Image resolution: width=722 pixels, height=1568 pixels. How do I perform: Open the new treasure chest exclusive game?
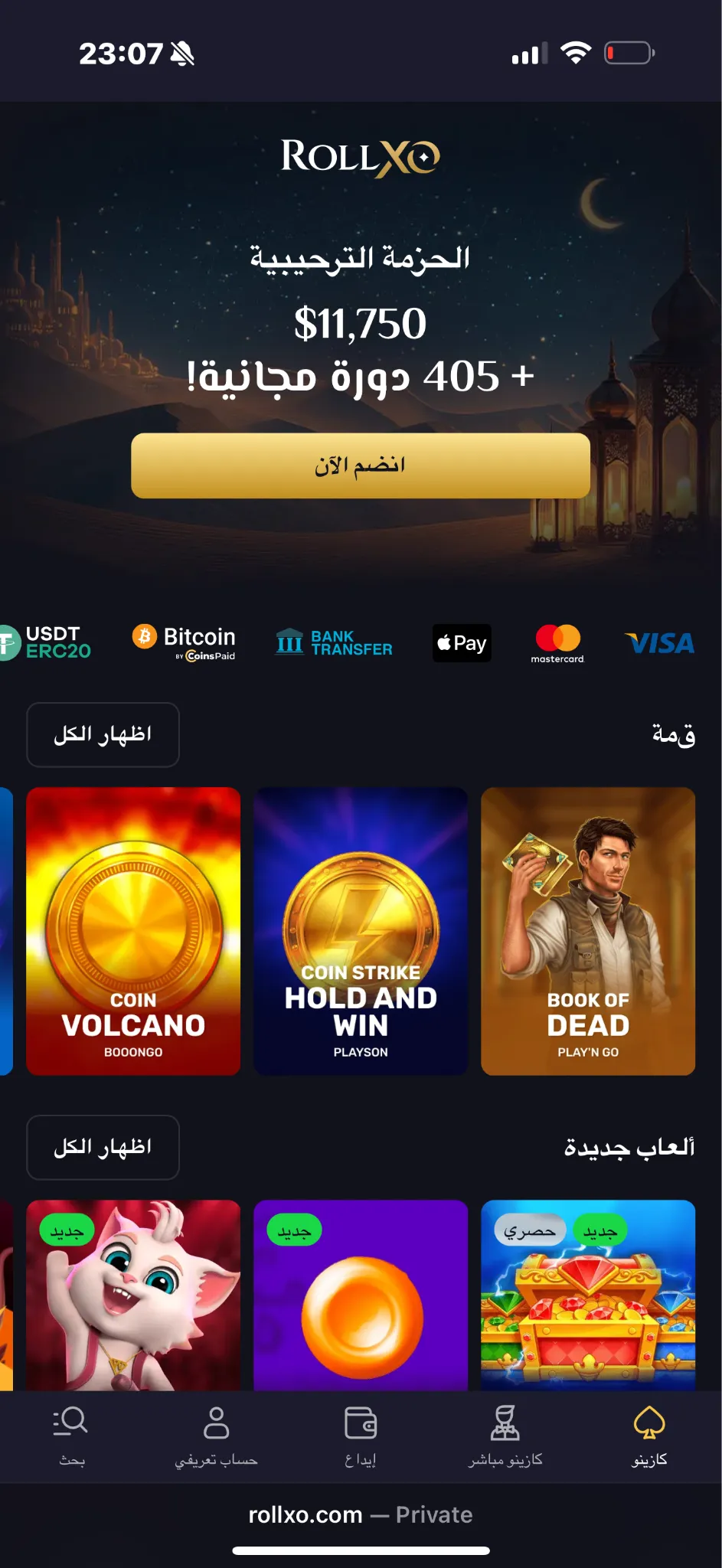pos(588,1295)
